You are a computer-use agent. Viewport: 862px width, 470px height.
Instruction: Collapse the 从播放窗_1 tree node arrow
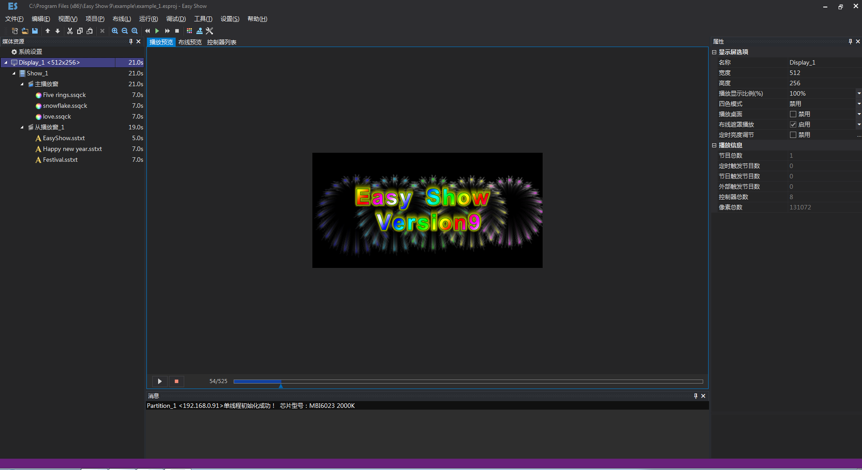(23, 128)
